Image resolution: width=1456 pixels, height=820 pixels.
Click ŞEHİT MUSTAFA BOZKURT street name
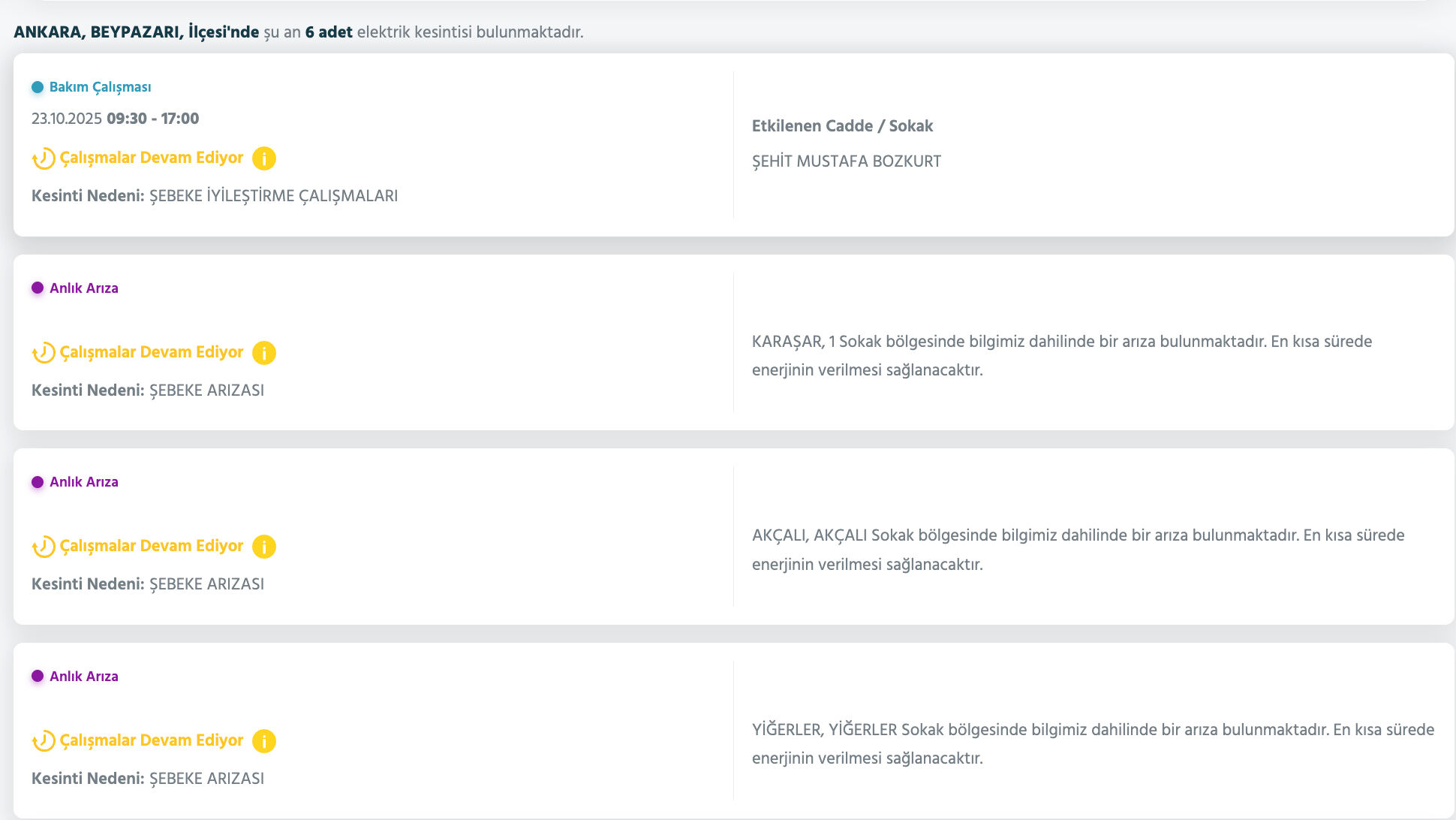[x=846, y=161]
